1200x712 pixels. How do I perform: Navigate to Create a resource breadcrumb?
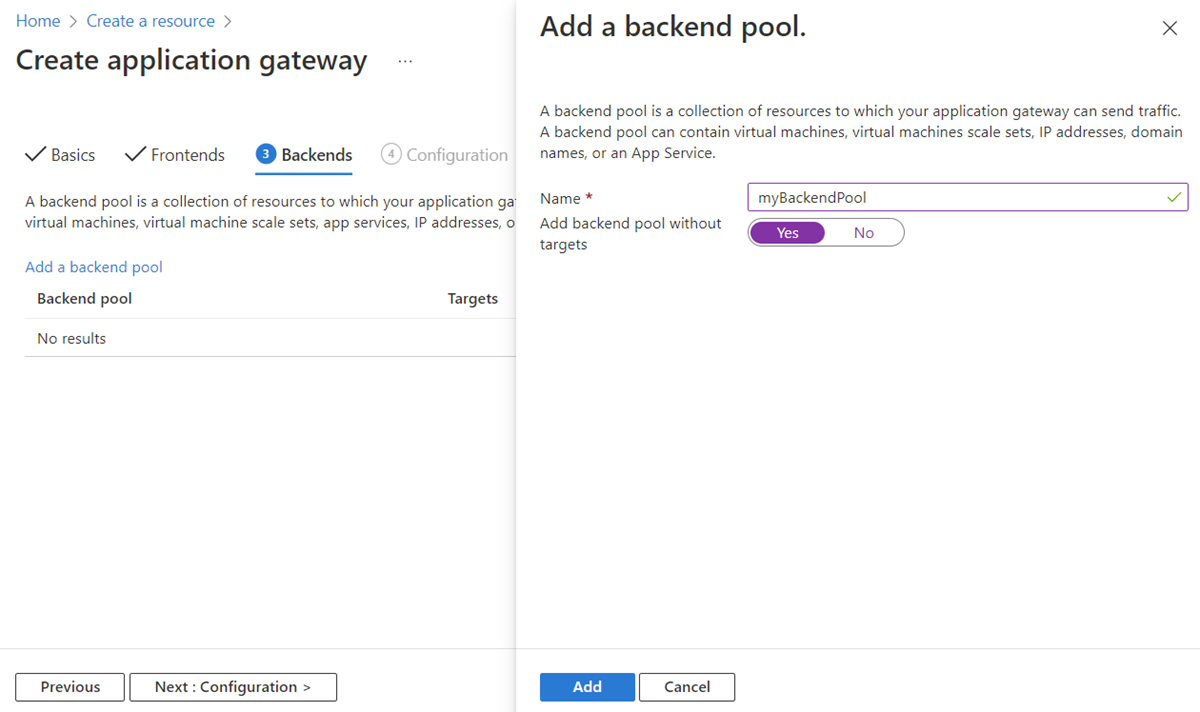(150, 21)
